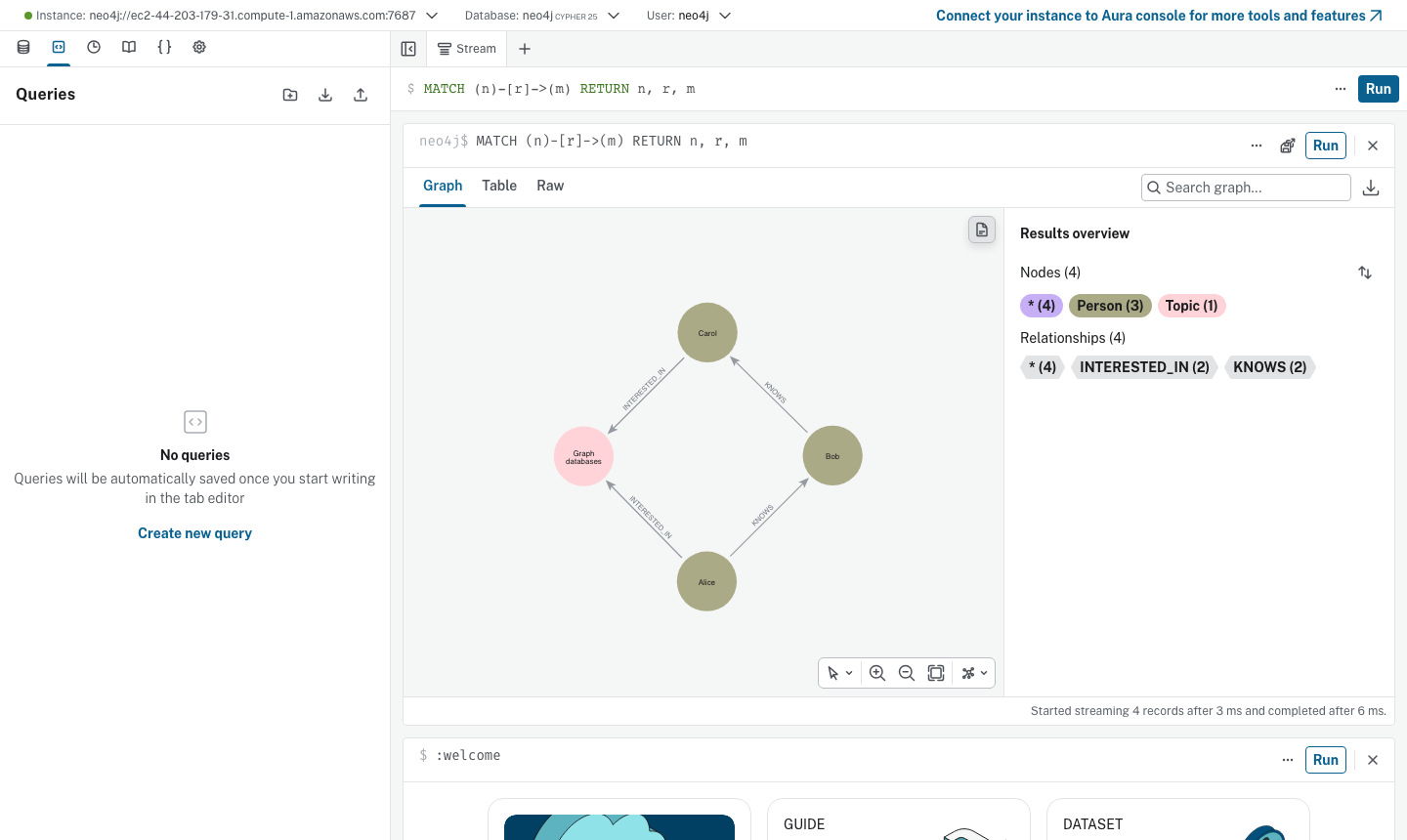Select the Topic (1) label chip
The image size is (1407, 840).
click(1191, 306)
